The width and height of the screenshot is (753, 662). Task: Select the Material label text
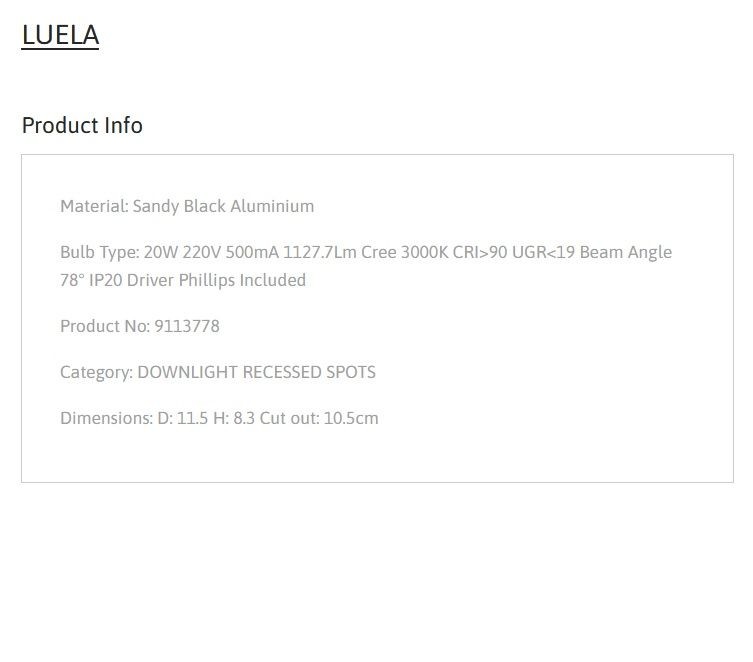94,206
